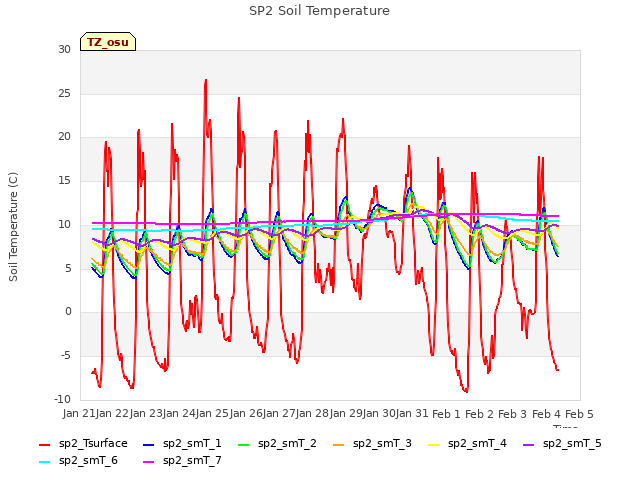Image resolution: width=640 pixels, height=480 pixels.
Task: Click the Feb 3 x-axis date label
Action: tap(513, 413)
